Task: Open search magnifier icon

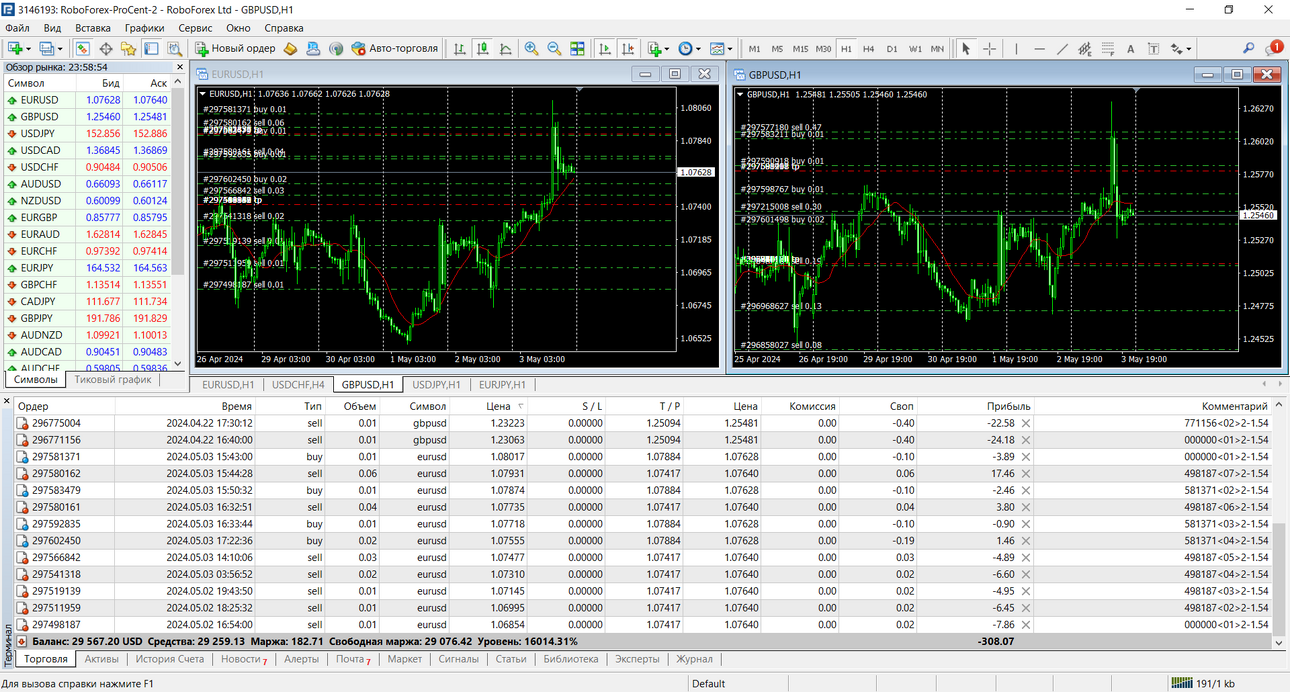Action: tap(1249, 48)
